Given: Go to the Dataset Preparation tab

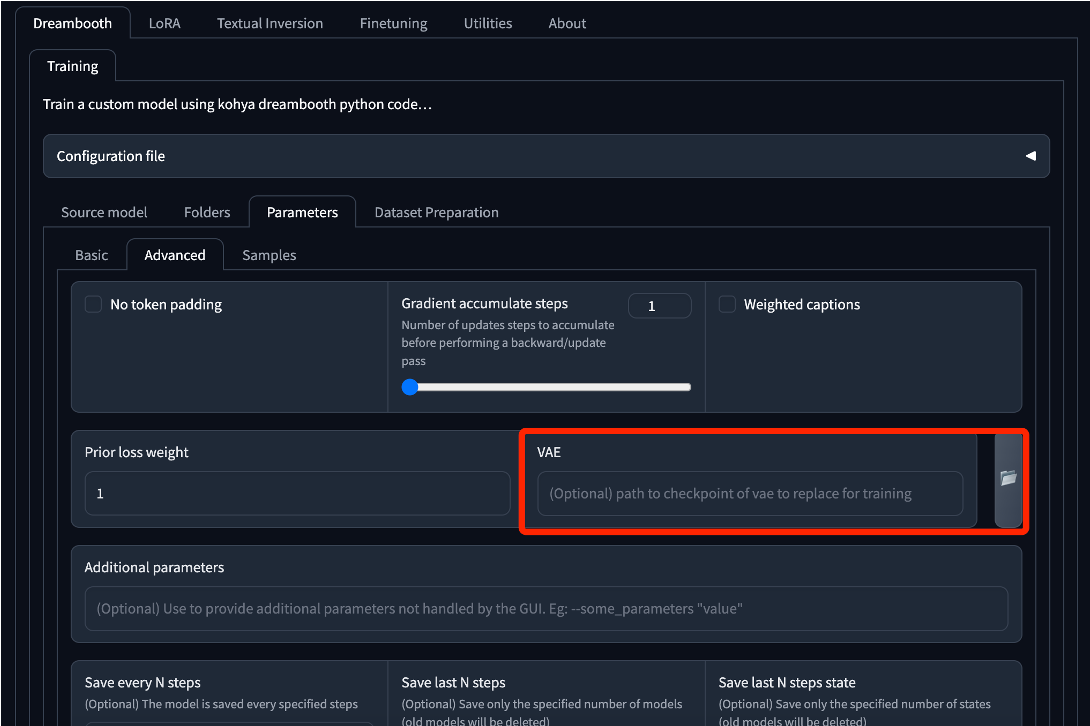Looking at the screenshot, I should (x=436, y=212).
